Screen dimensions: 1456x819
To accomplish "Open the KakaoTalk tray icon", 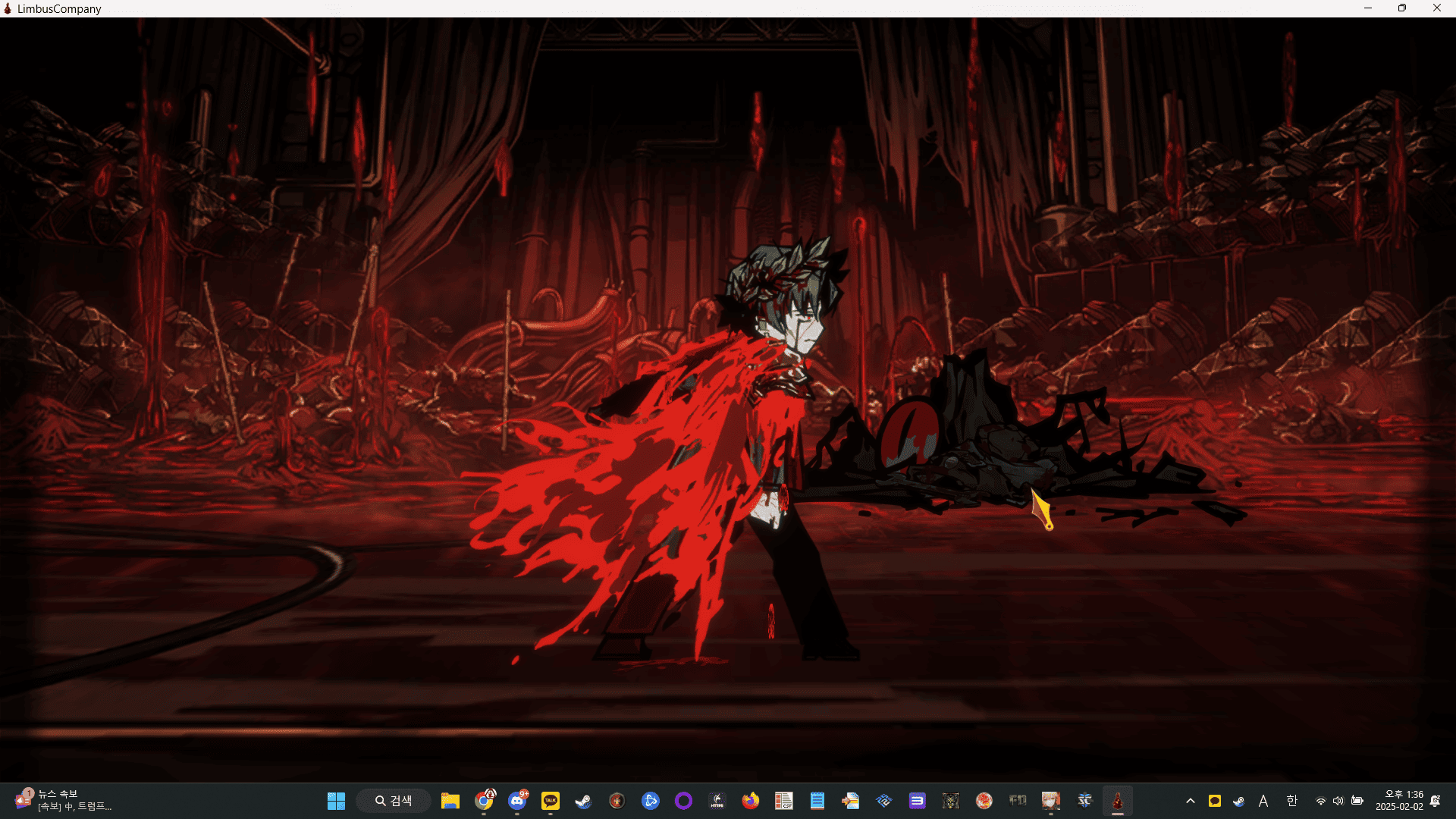I will [x=1215, y=801].
